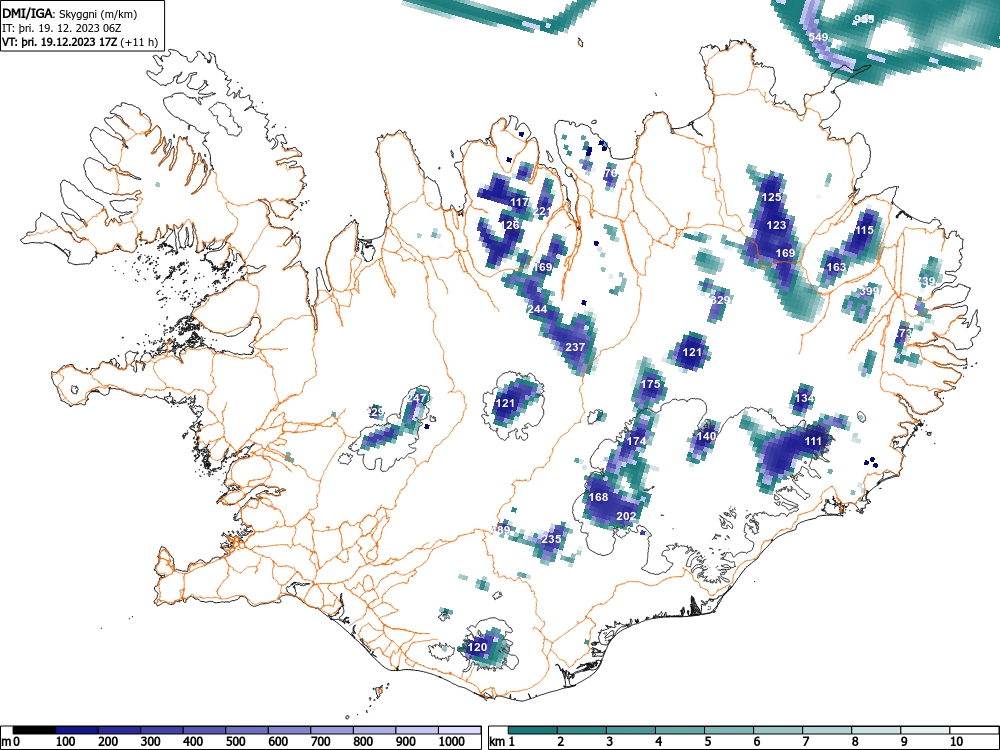Click the visibility value '140' on the map

[x=706, y=436]
